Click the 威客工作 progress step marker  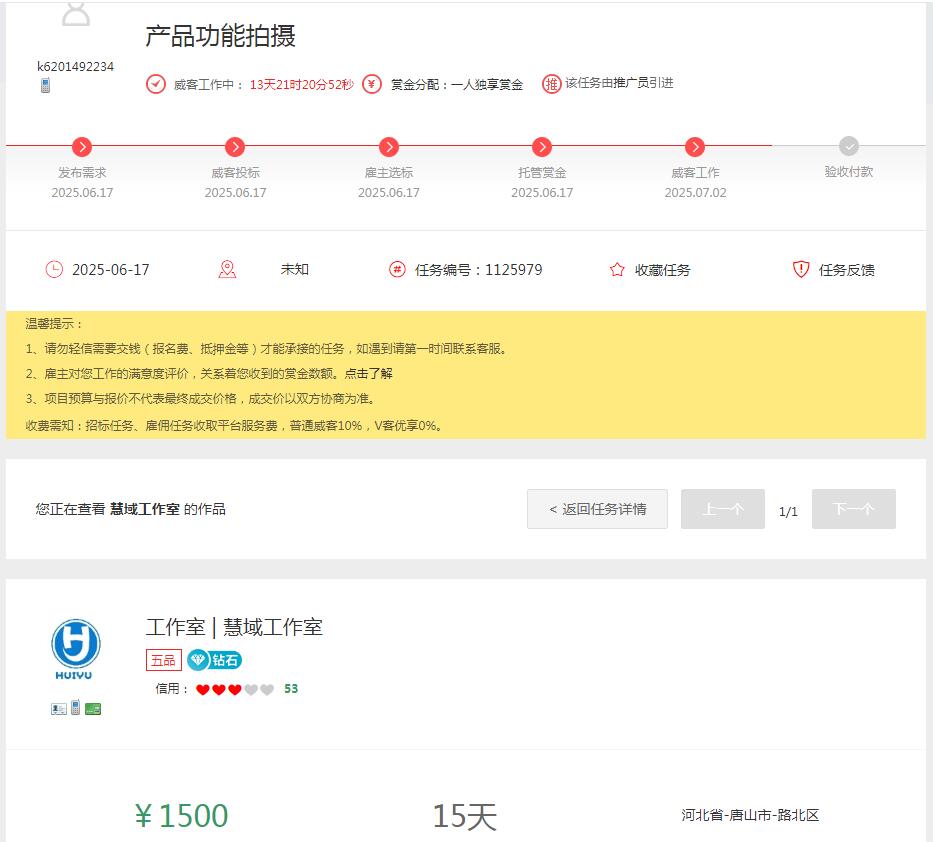[x=693, y=146]
